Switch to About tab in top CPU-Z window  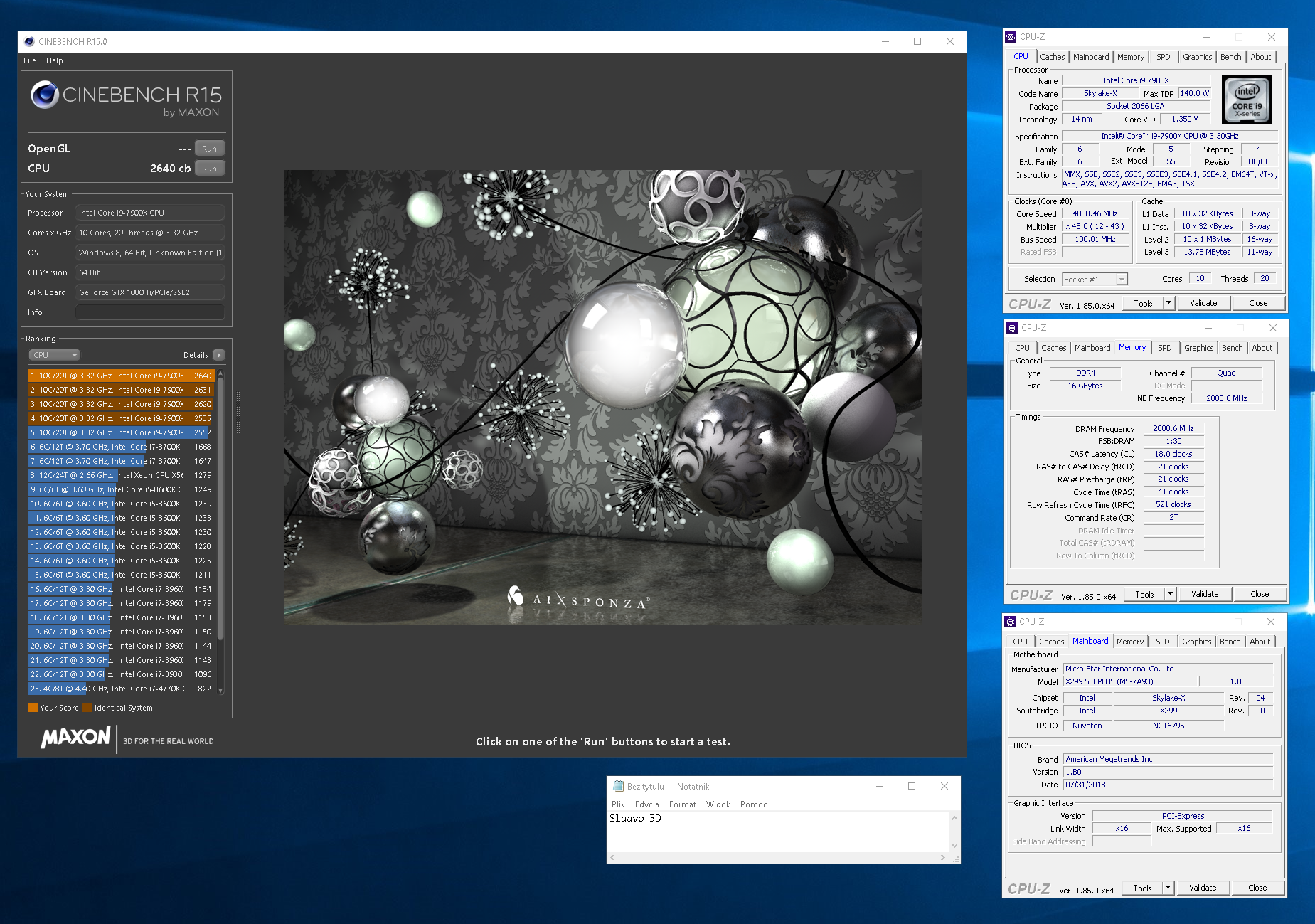tap(1261, 57)
